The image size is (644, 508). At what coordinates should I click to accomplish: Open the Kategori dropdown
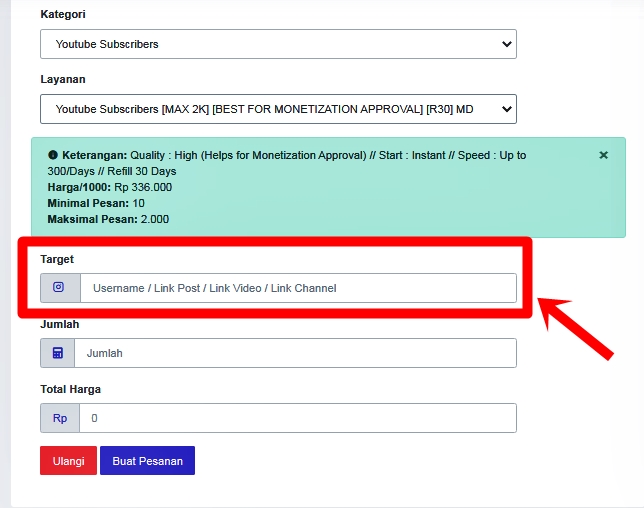point(278,44)
